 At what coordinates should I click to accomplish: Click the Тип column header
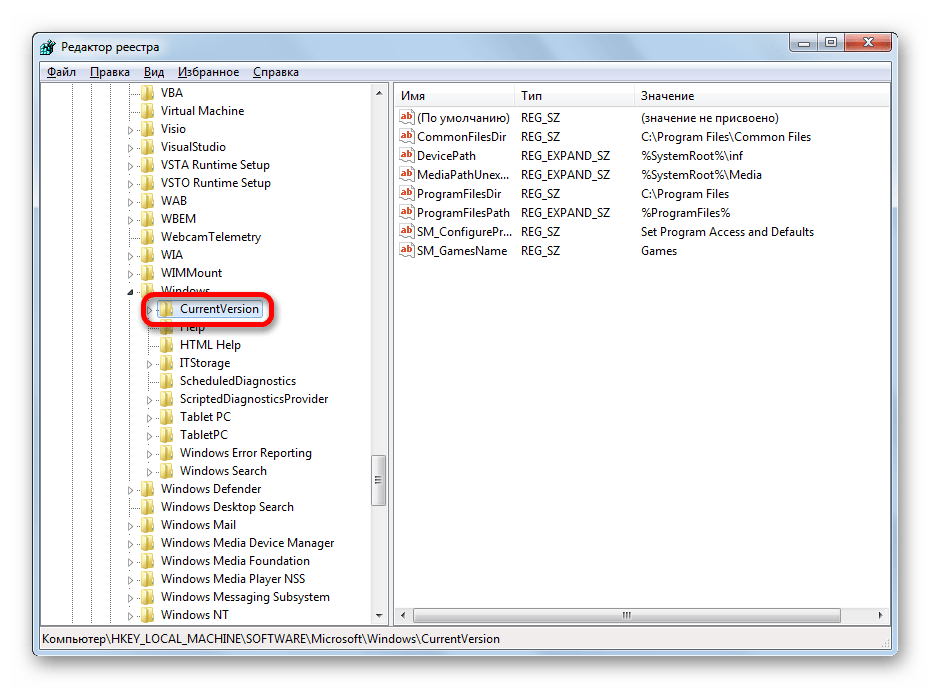(574, 96)
